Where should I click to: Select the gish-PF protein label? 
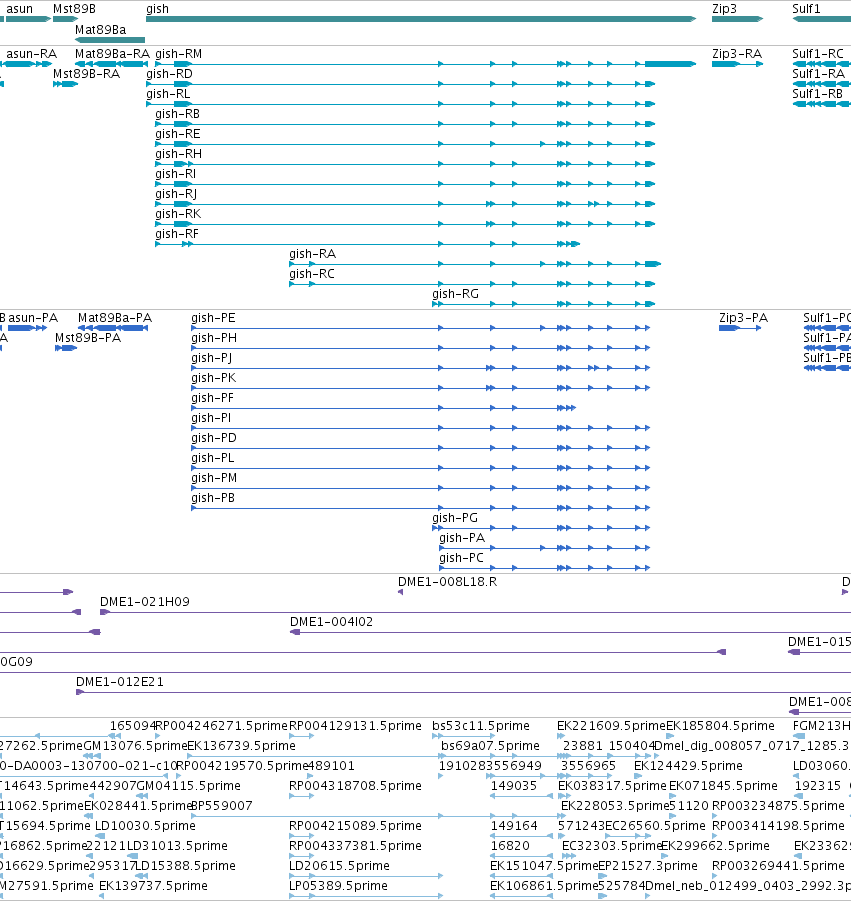[213, 398]
